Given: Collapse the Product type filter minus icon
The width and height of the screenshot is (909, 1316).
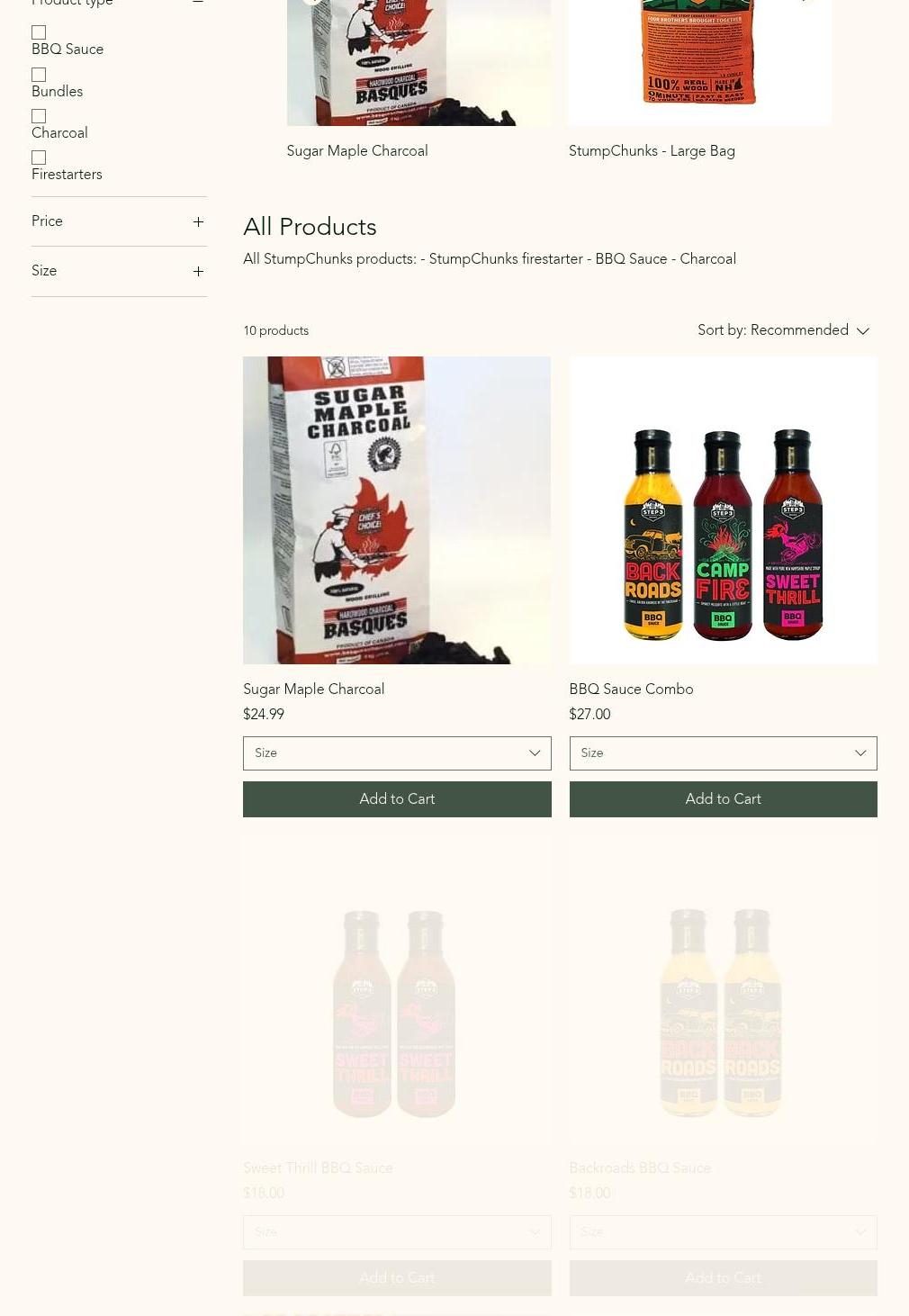Looking at the screenshot, I should click(x=198, y=3).
